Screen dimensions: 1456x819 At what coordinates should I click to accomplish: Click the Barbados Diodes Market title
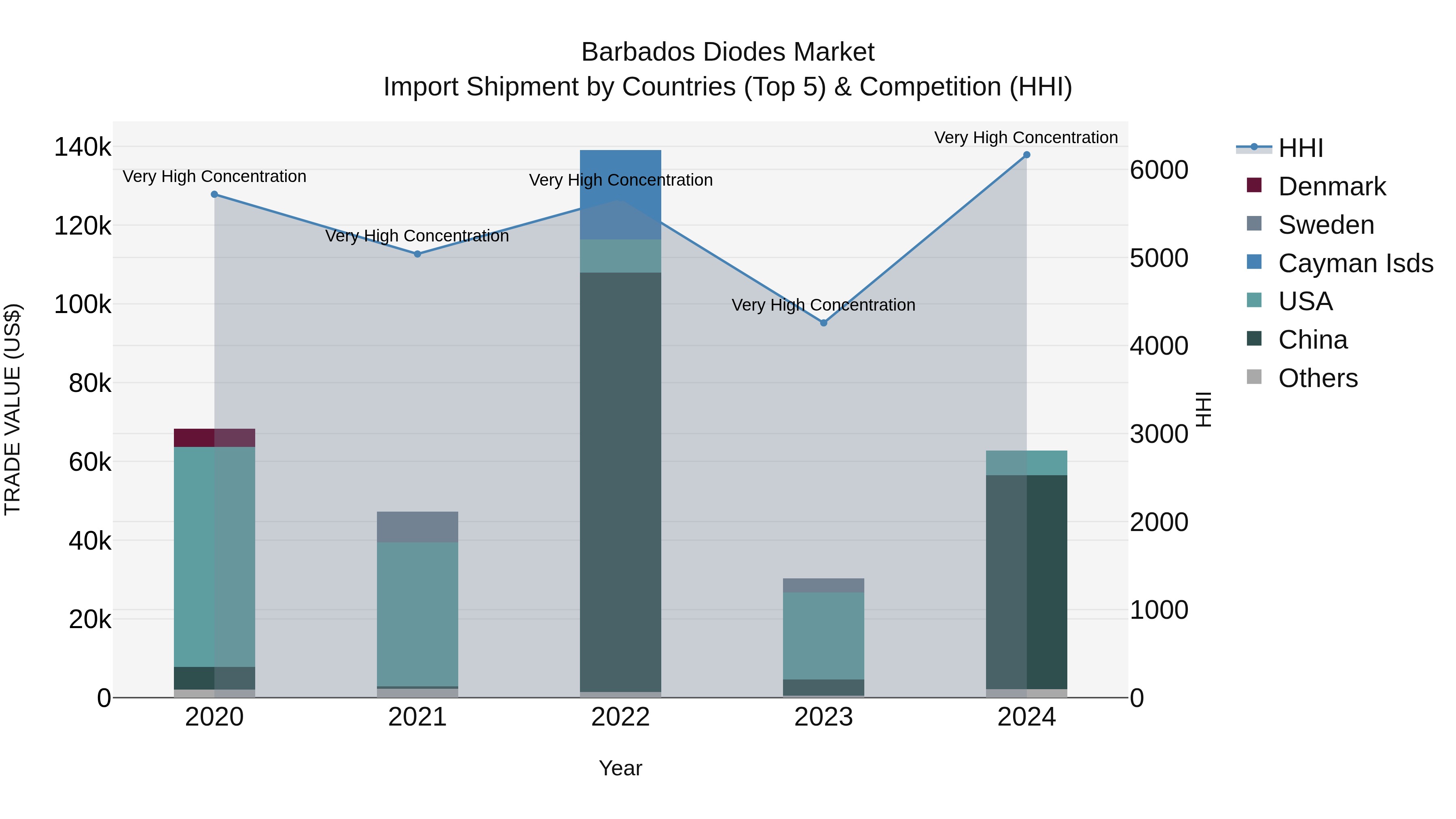728,52
